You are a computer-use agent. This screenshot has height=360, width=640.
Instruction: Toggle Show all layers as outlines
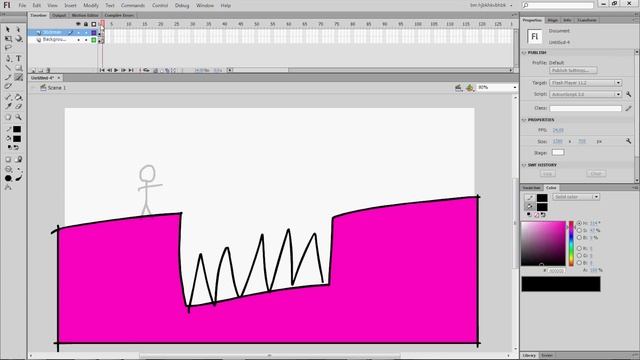tap(93, 24)
